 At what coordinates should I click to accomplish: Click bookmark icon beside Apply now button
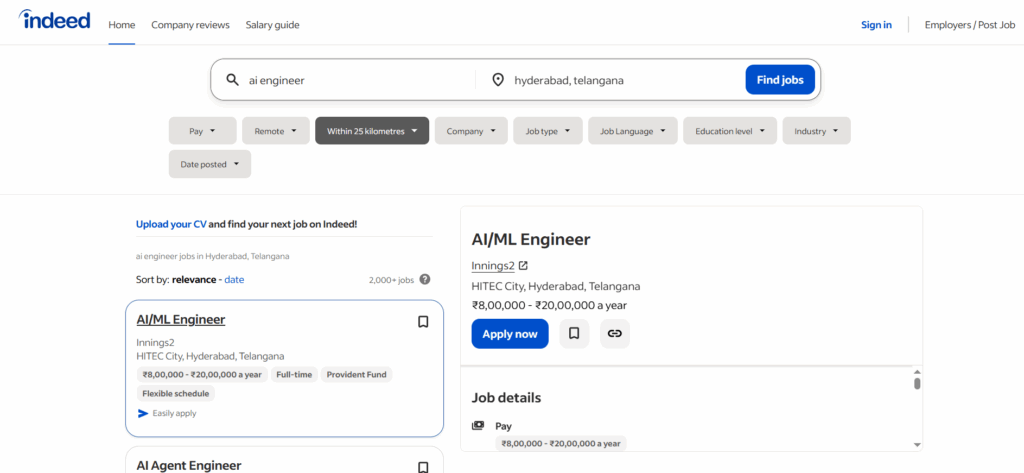574,334
